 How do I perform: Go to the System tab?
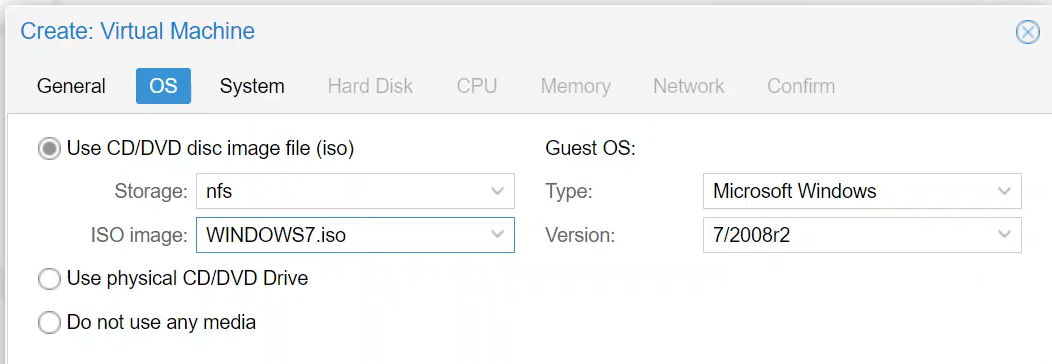point(252,86)
